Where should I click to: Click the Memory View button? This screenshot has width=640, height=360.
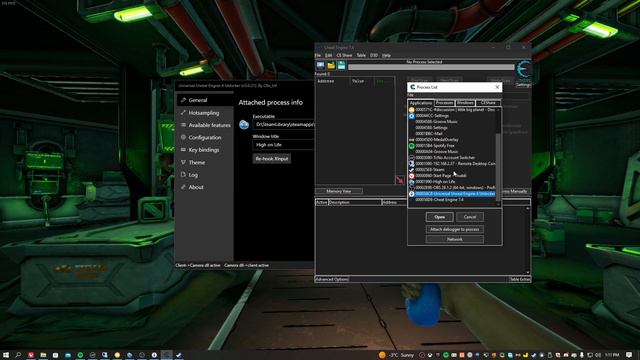pyautogui.click(x=339, y=191)
